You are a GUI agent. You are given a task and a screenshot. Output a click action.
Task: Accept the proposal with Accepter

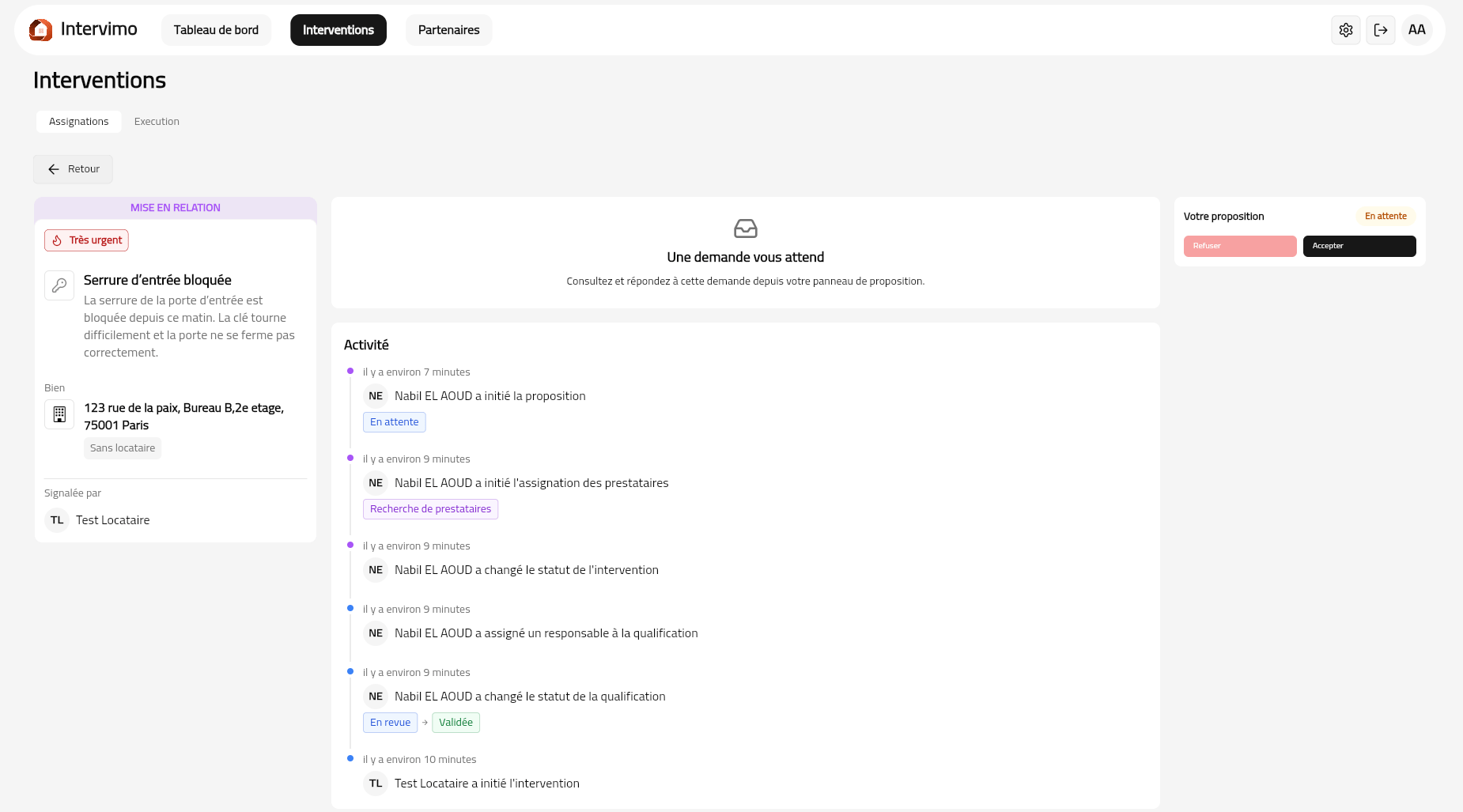tap(1359, 246)
